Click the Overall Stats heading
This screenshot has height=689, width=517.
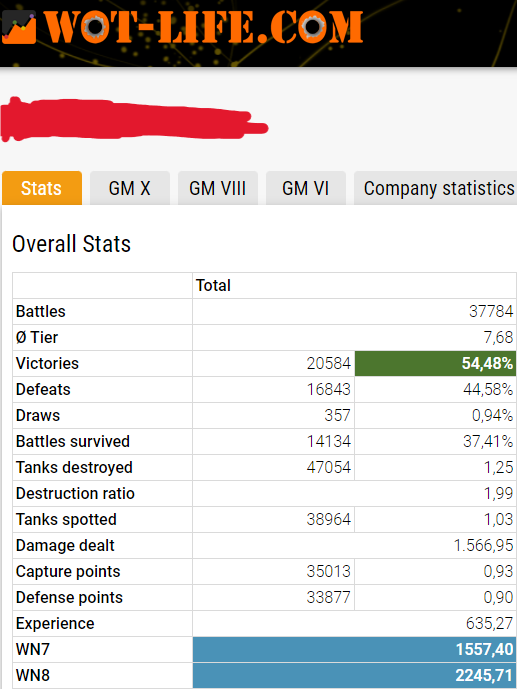72,244
